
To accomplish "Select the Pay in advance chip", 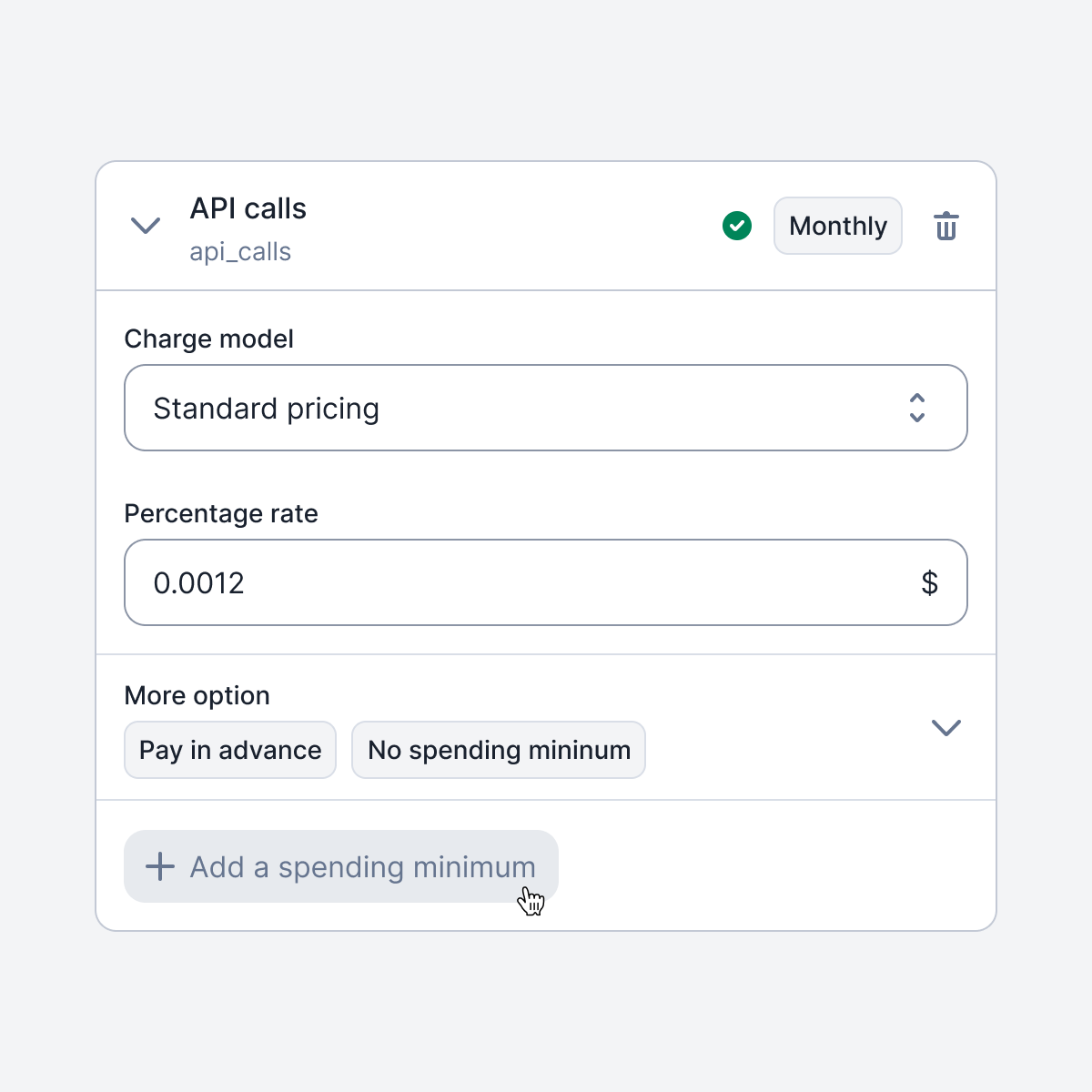I will pyautogui.click(x=230, y=750).
